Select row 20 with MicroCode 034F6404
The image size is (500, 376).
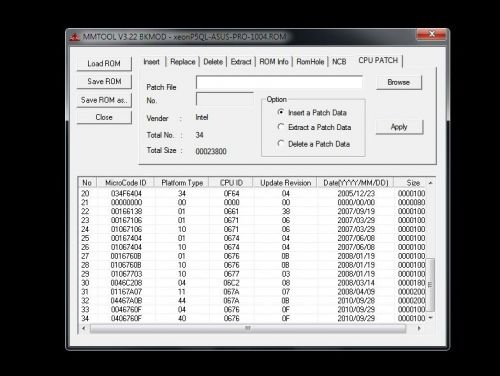click(253, 193)
